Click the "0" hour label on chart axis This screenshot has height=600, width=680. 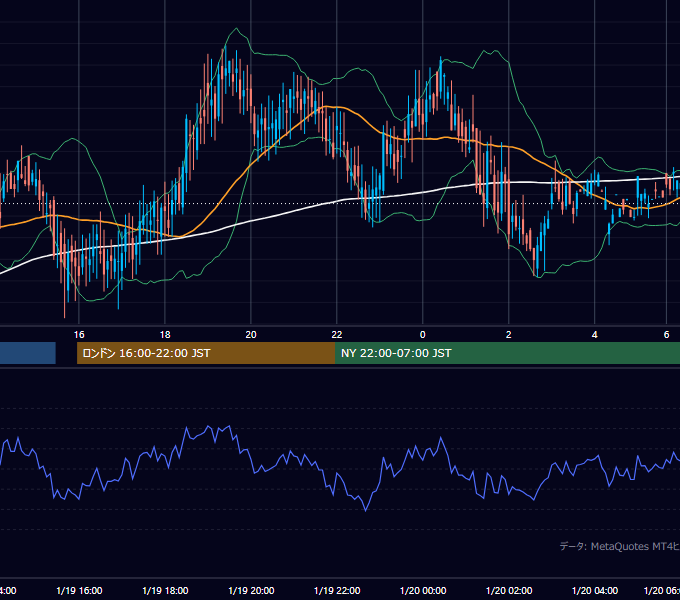click(x=422, y=335)
